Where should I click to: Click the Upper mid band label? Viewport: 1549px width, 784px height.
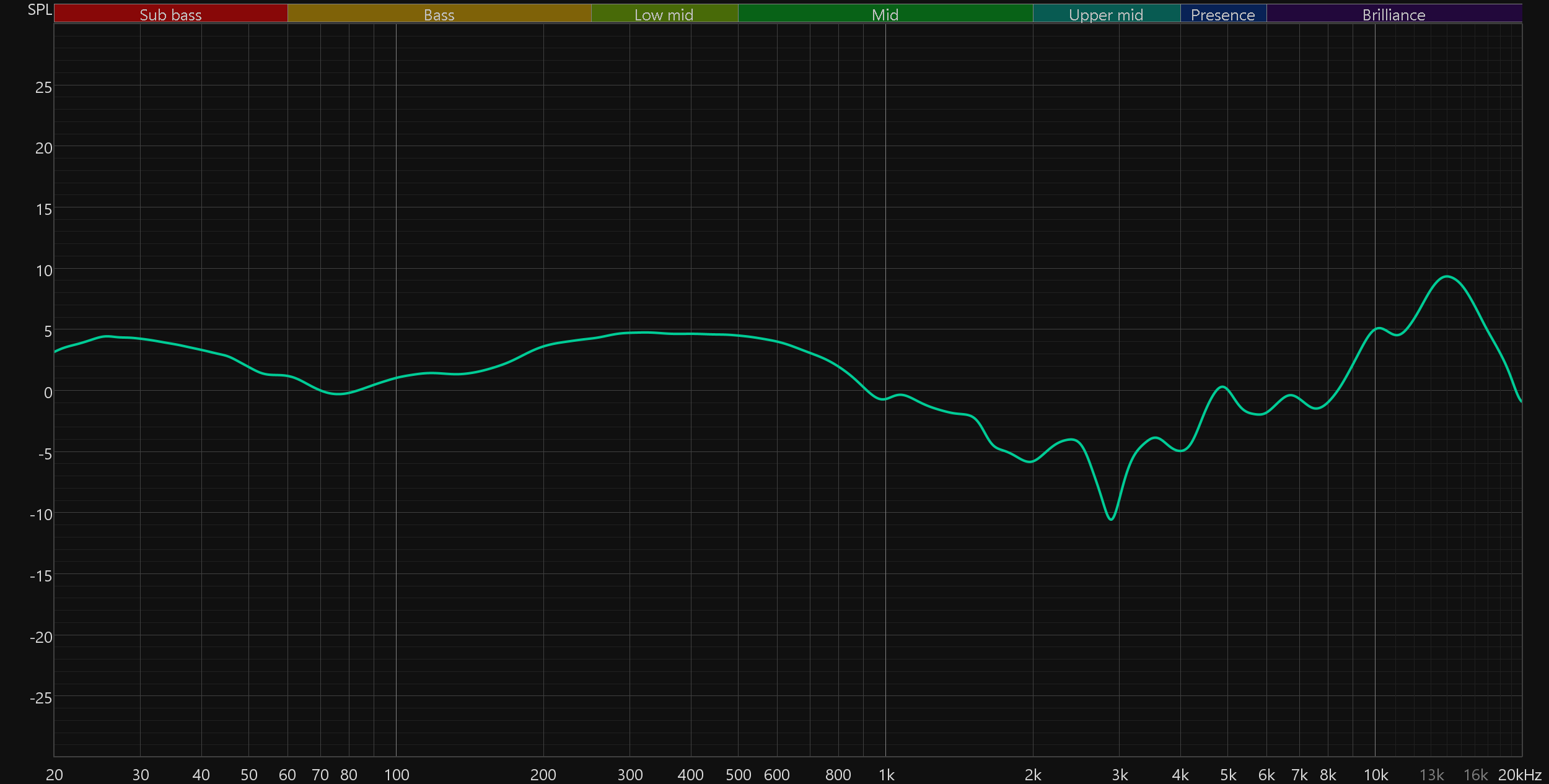pyautogui.click(x=1106, y=14)
